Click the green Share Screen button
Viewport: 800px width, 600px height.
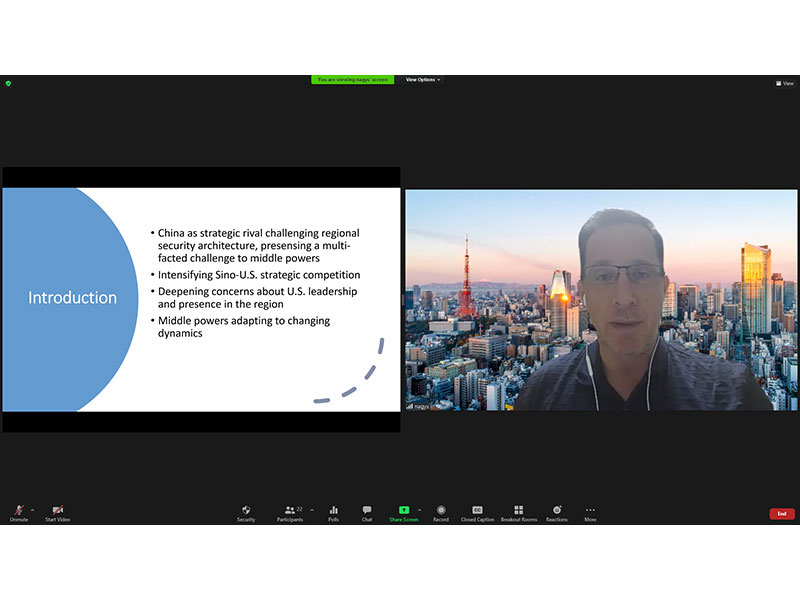tap(404, 512)
